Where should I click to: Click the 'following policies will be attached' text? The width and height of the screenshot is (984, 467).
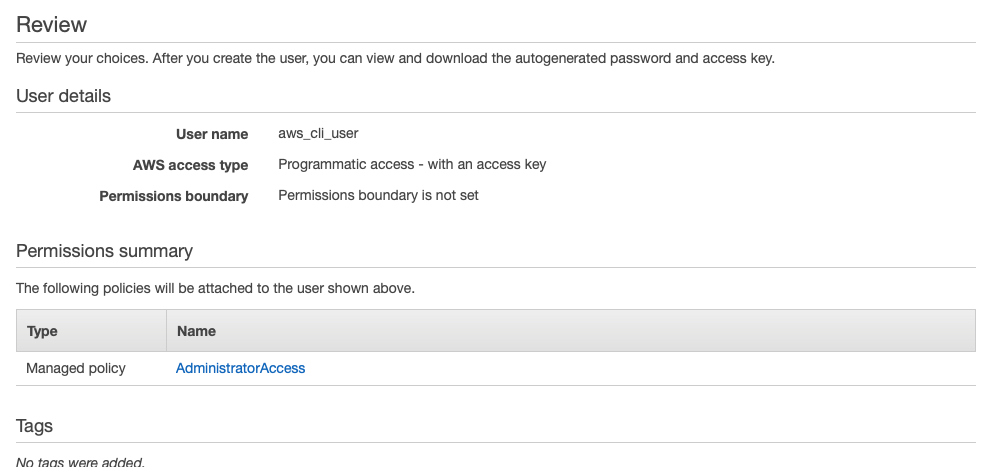point(215,288)
